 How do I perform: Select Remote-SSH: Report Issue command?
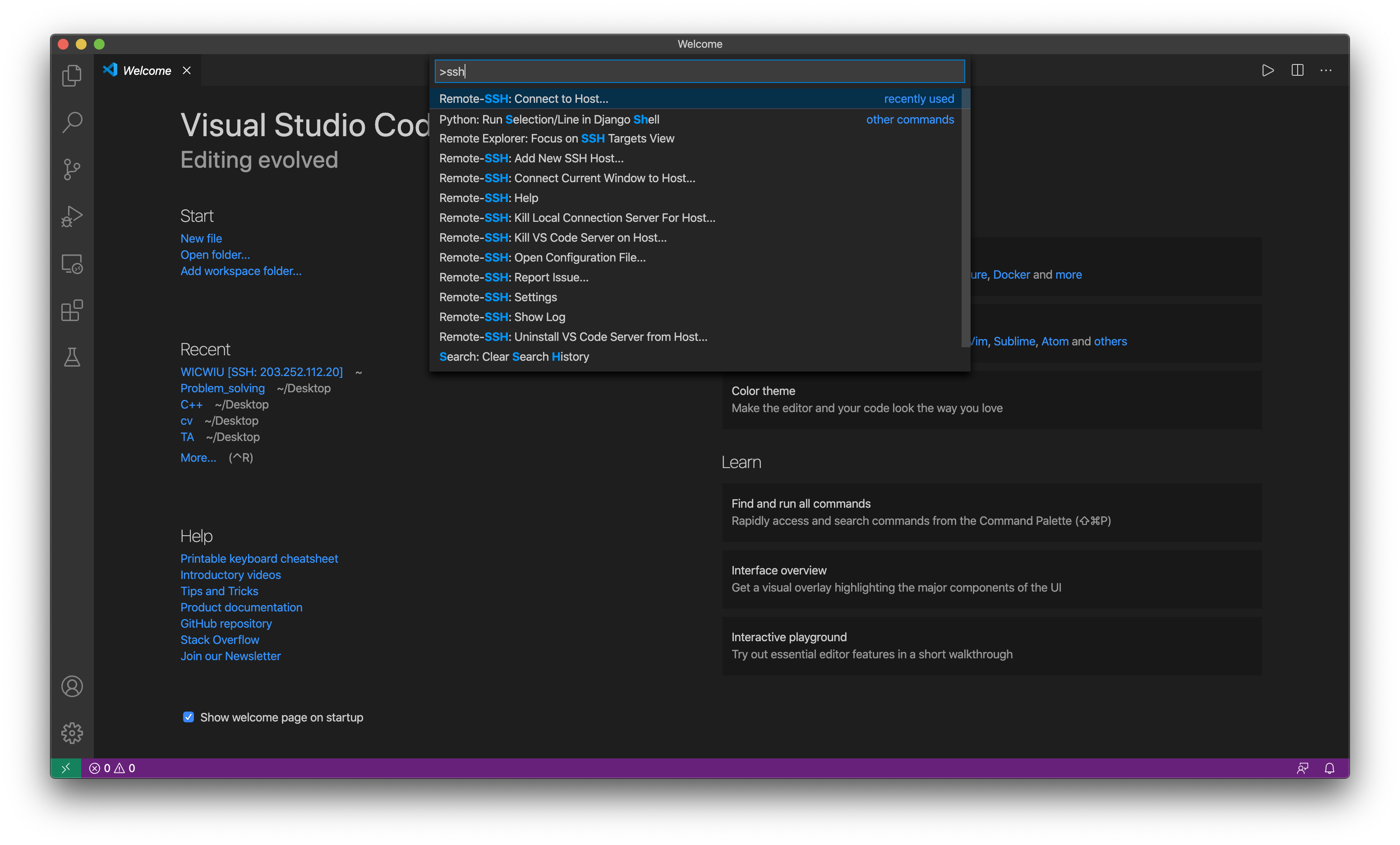696,278
